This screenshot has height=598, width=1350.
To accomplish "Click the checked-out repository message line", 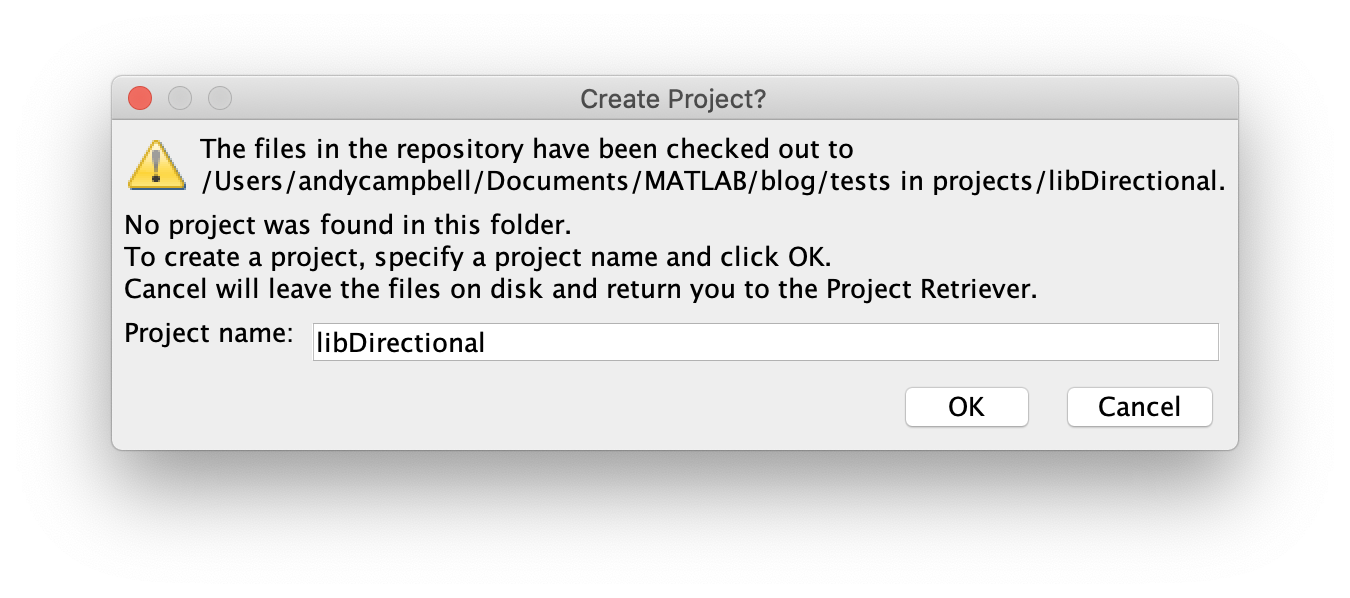I will 526,150.
